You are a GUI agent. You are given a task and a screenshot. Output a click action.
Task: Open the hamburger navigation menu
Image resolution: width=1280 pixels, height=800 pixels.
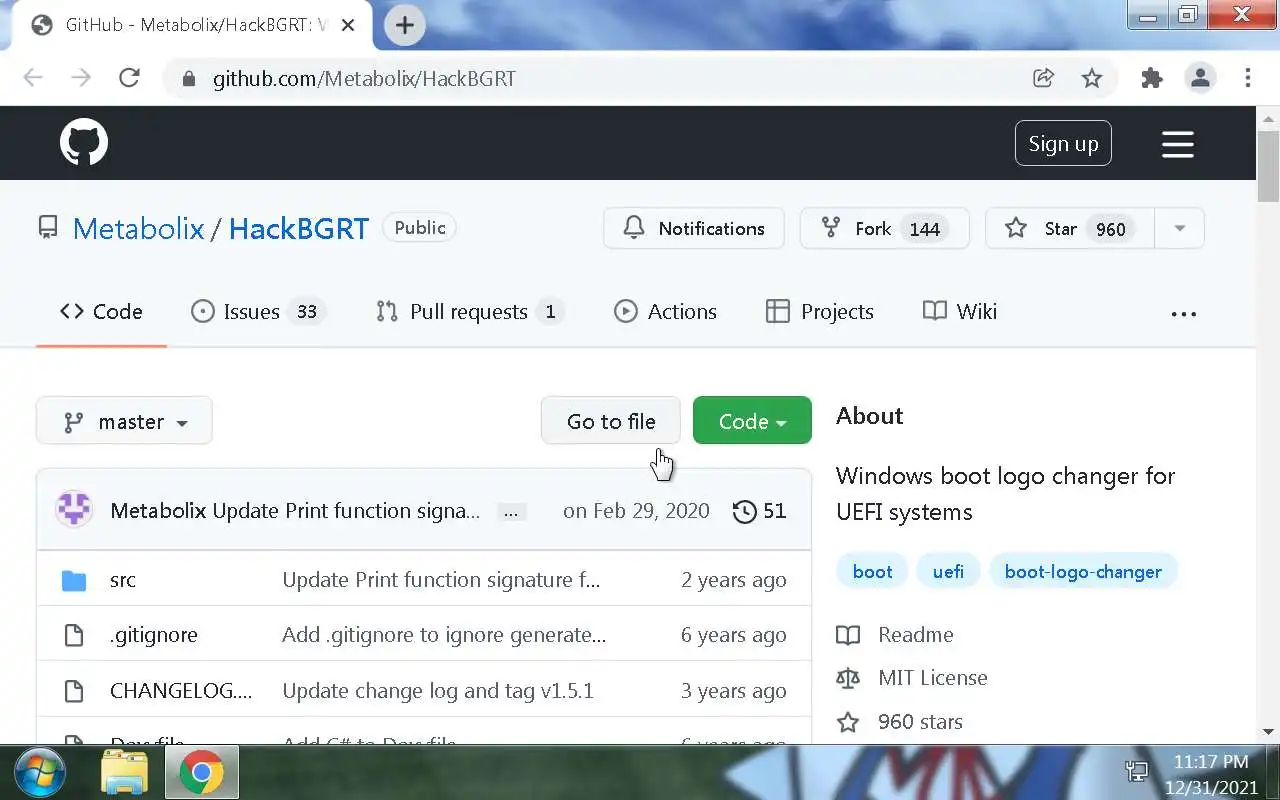[1178, 144]
